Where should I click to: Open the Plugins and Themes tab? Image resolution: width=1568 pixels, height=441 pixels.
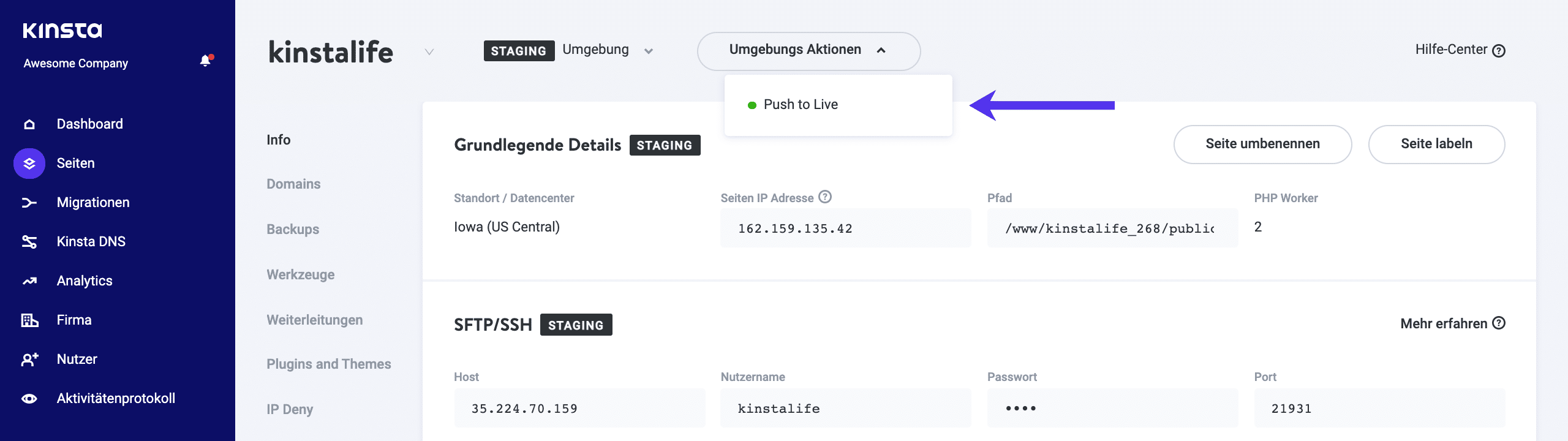pos(328,364)
